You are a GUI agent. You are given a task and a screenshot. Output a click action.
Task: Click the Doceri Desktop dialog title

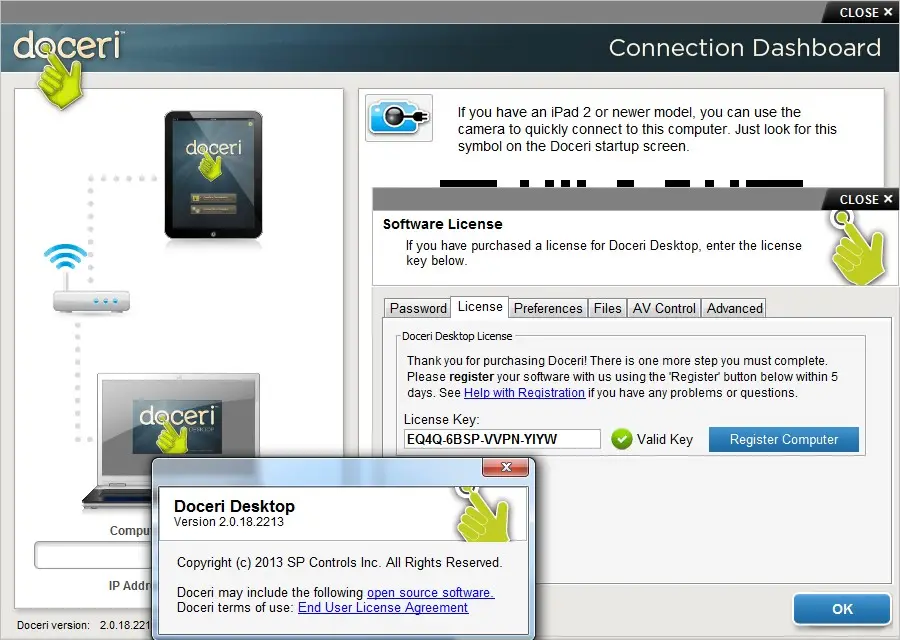pos(234,506)
